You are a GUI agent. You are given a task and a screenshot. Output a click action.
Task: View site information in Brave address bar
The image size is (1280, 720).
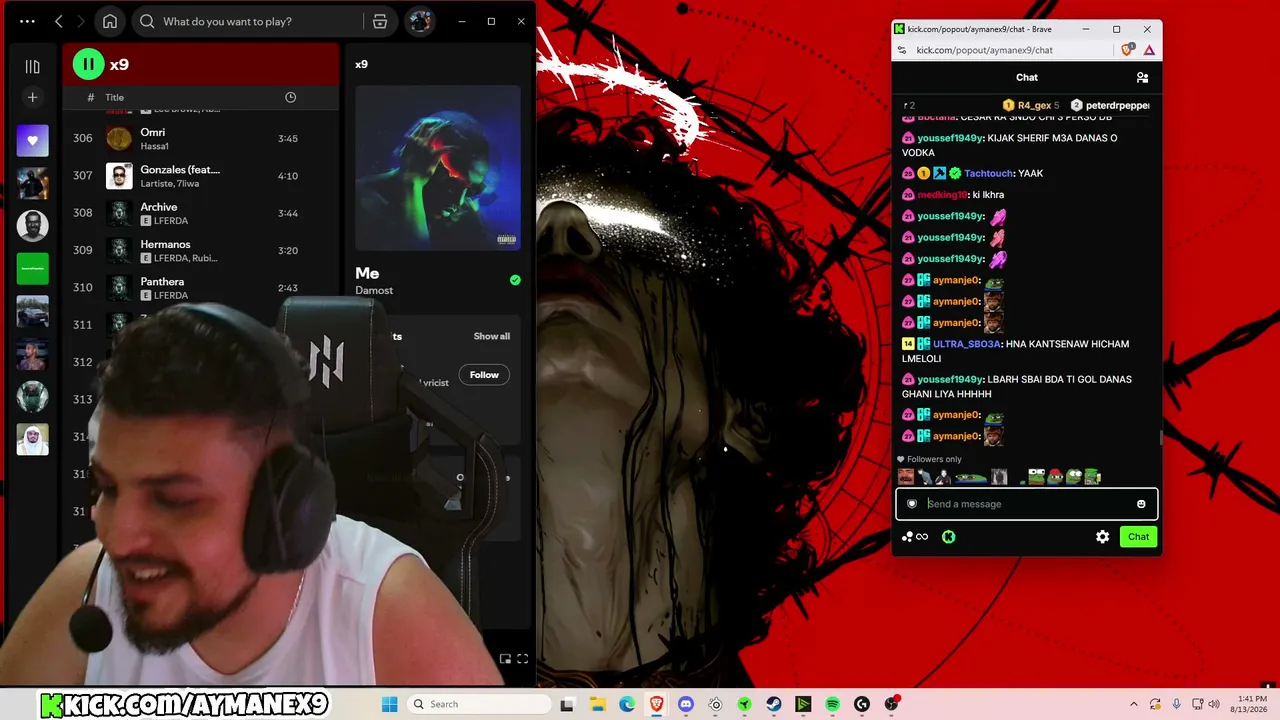coord(901,50)
